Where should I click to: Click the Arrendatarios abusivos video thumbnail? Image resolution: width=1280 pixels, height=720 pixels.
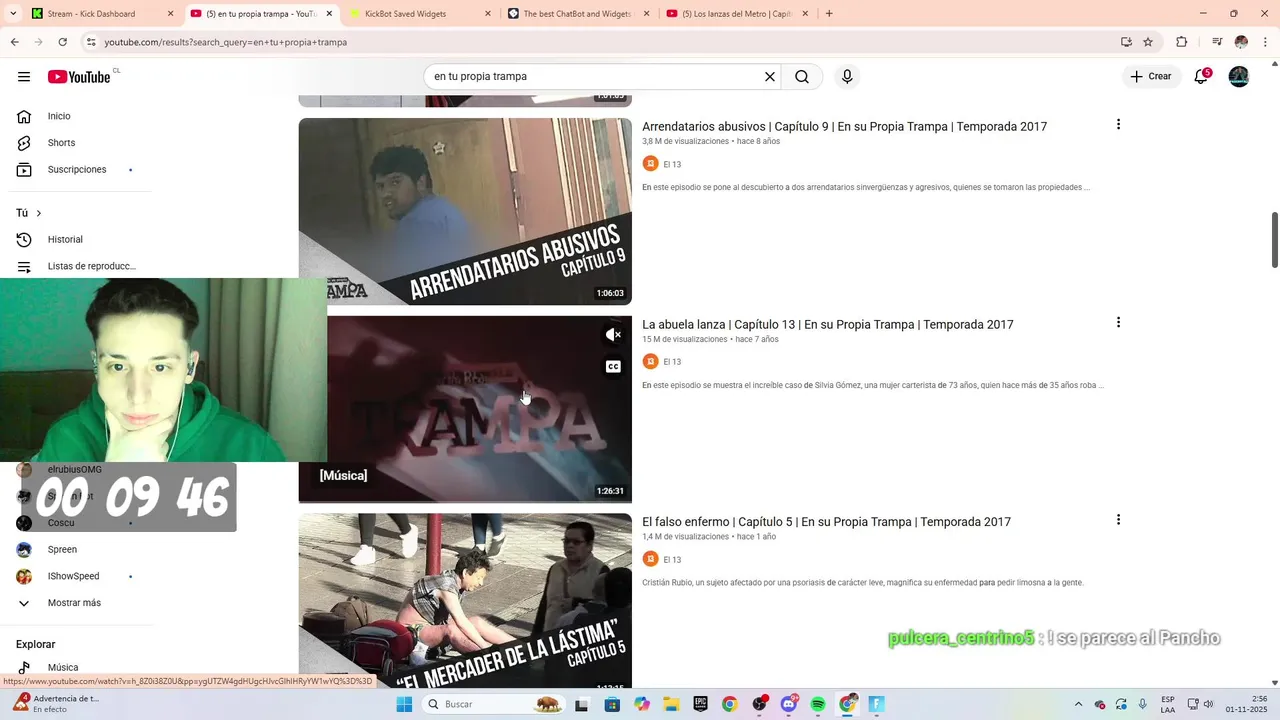pyautogui.click(x=465, y=211)
